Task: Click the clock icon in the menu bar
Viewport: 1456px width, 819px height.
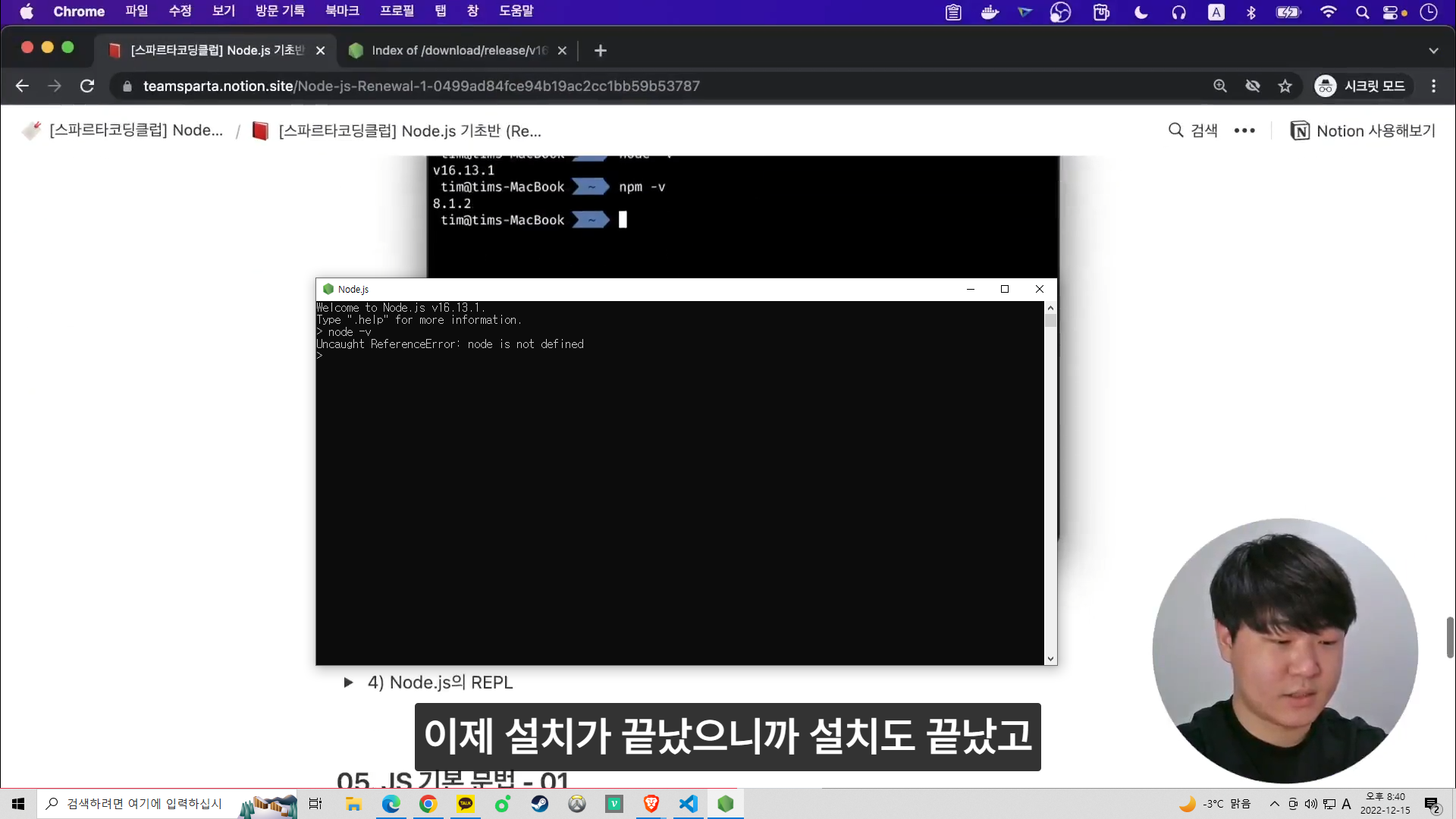Action: 1429,12
